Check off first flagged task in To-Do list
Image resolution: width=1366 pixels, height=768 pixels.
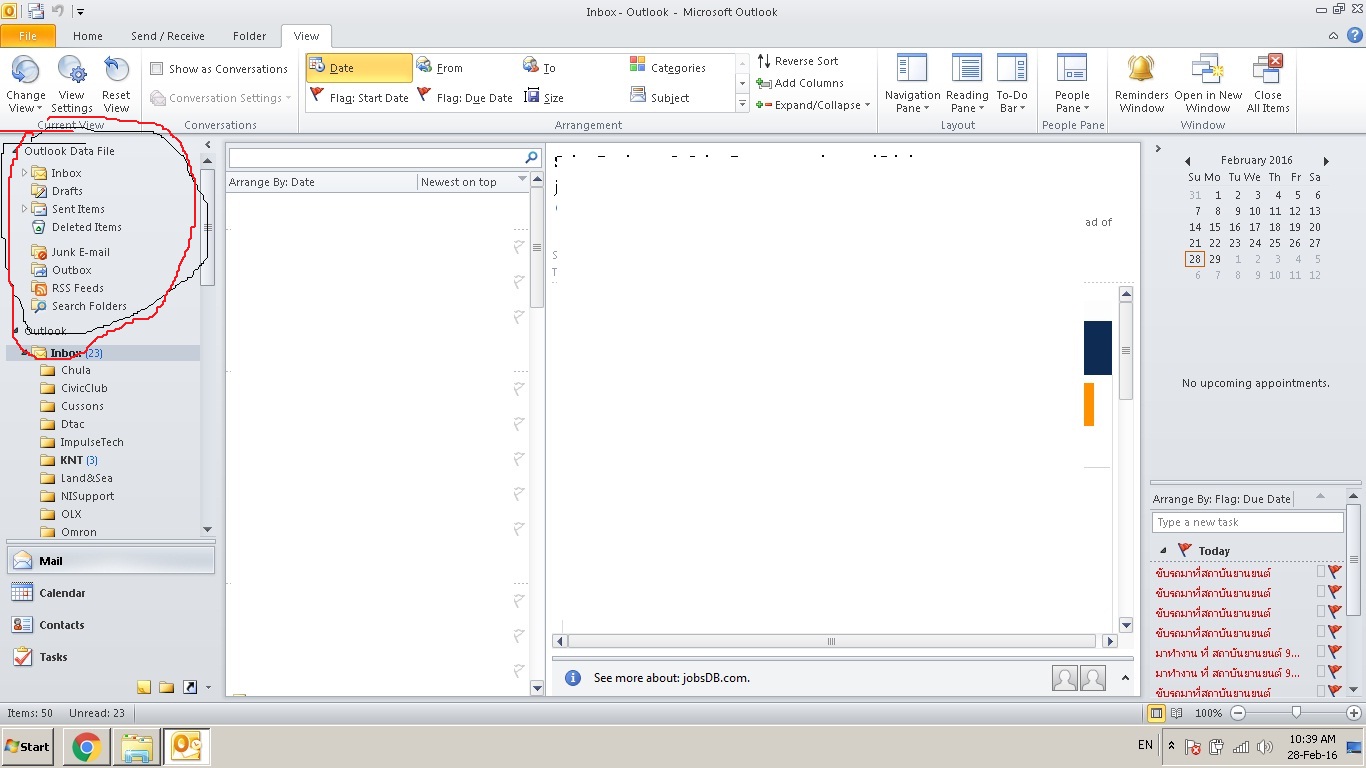pos(1320,572)
